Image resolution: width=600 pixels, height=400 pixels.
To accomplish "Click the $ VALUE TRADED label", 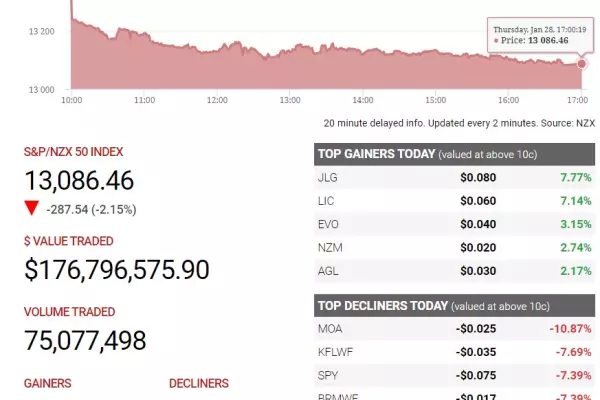I will pos(68,241).
